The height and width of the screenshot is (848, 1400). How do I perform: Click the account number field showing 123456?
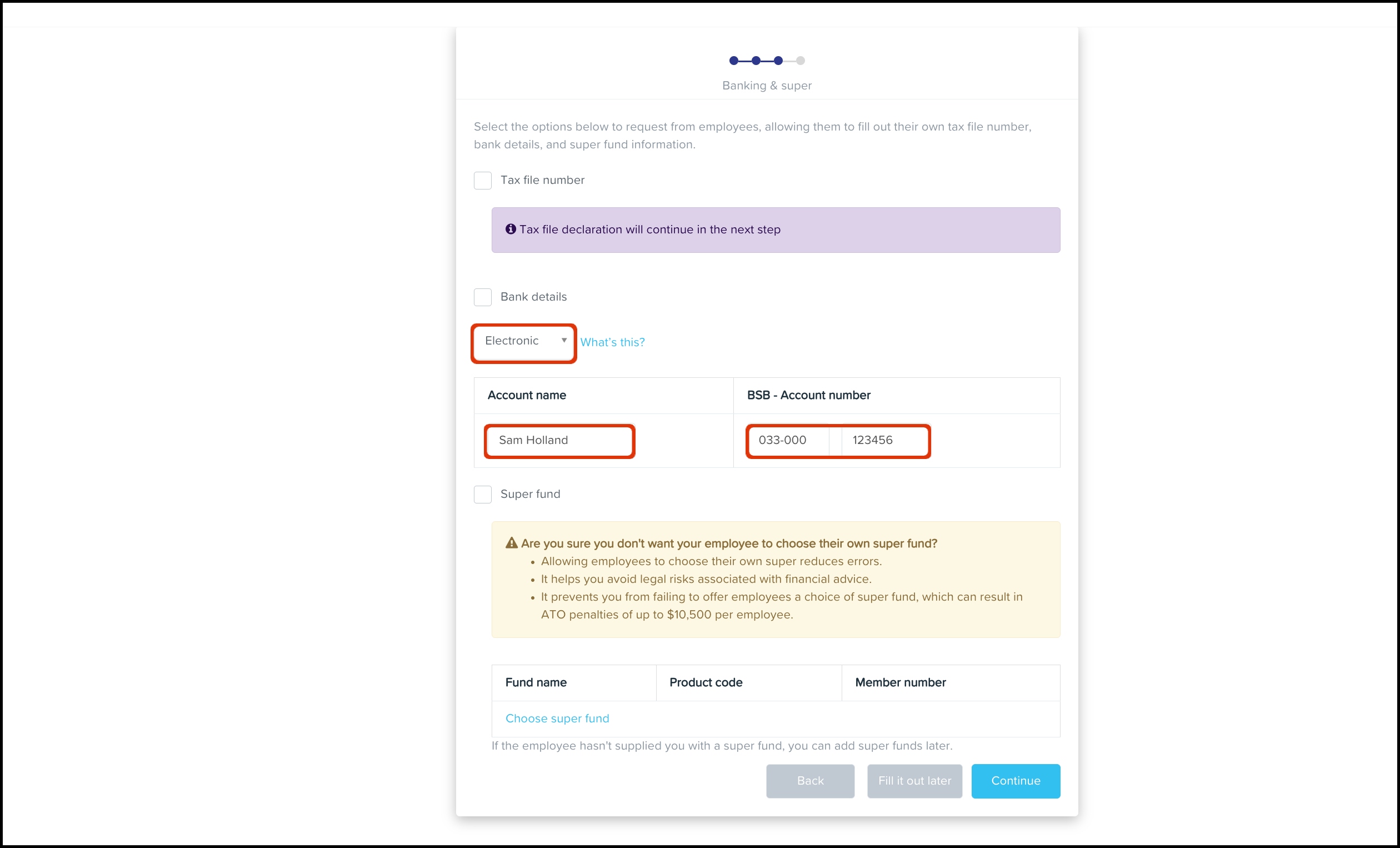(x=884, y=441)
